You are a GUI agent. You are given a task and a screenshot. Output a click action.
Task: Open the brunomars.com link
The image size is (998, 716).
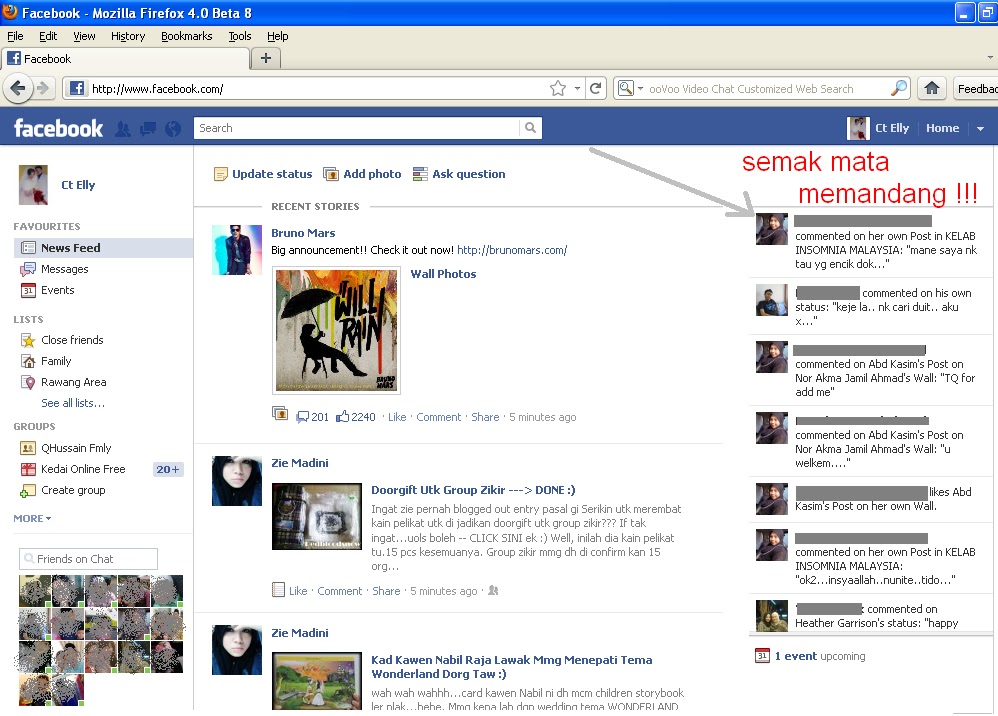(512, 250)
